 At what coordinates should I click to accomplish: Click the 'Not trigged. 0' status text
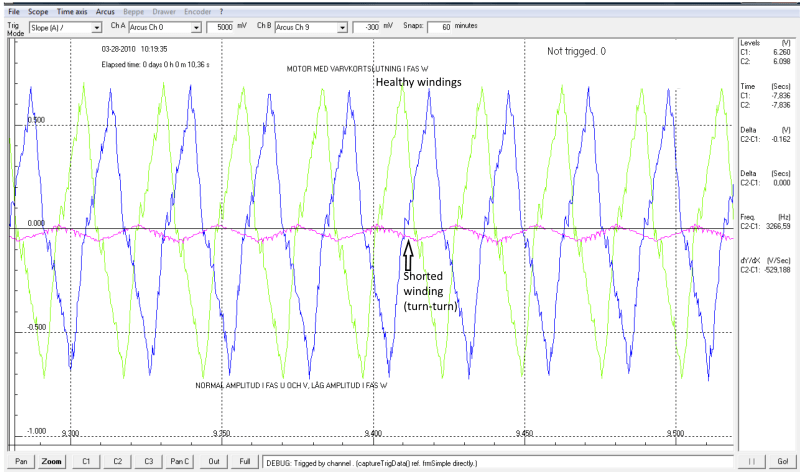[577, 51]
